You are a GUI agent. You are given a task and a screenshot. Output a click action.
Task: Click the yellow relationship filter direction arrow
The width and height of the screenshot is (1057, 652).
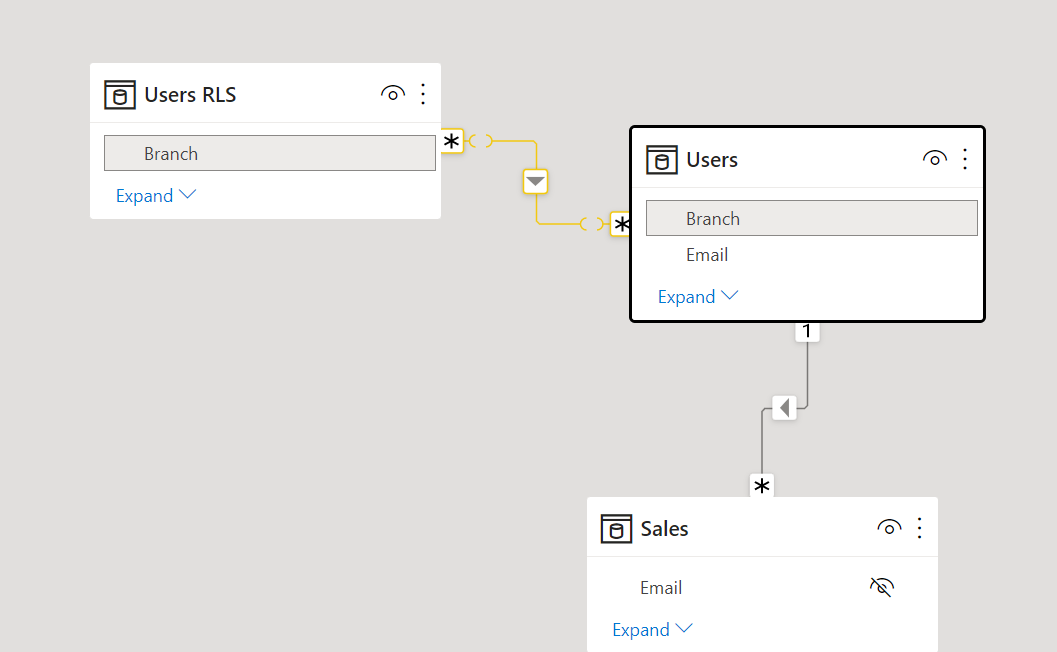point(535,181)
